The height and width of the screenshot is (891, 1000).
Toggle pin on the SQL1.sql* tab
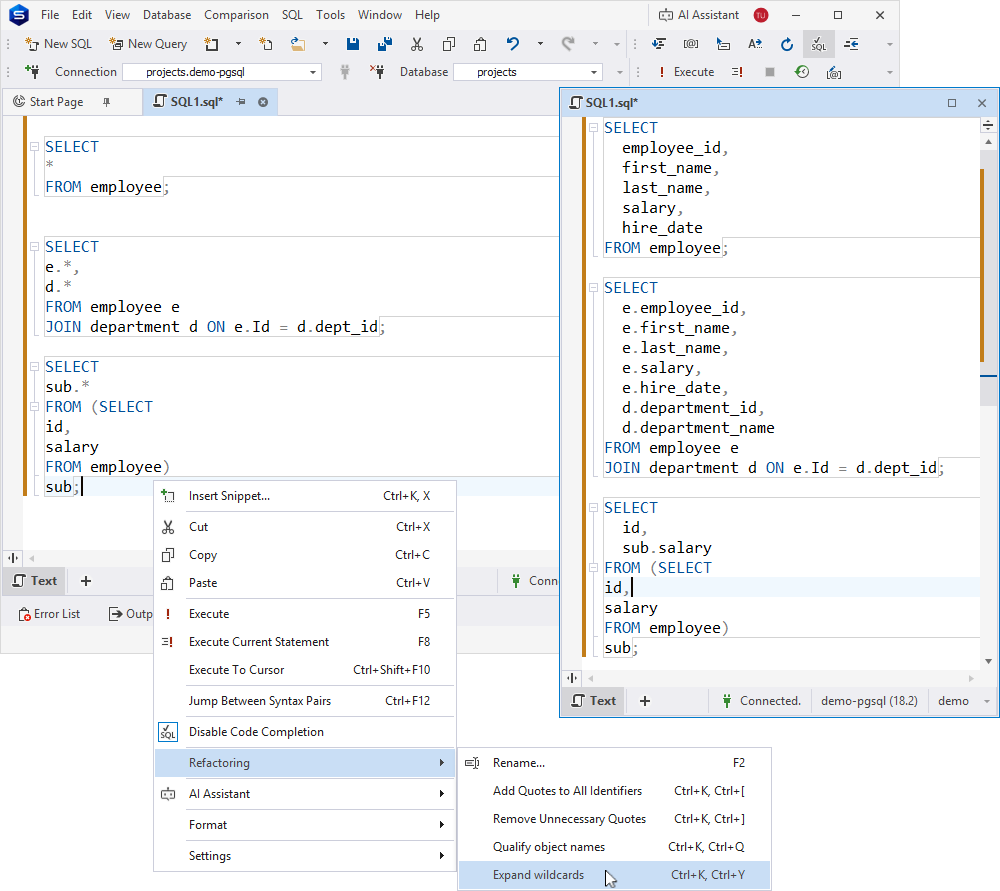pyautogui.click(x=241, y=102)
